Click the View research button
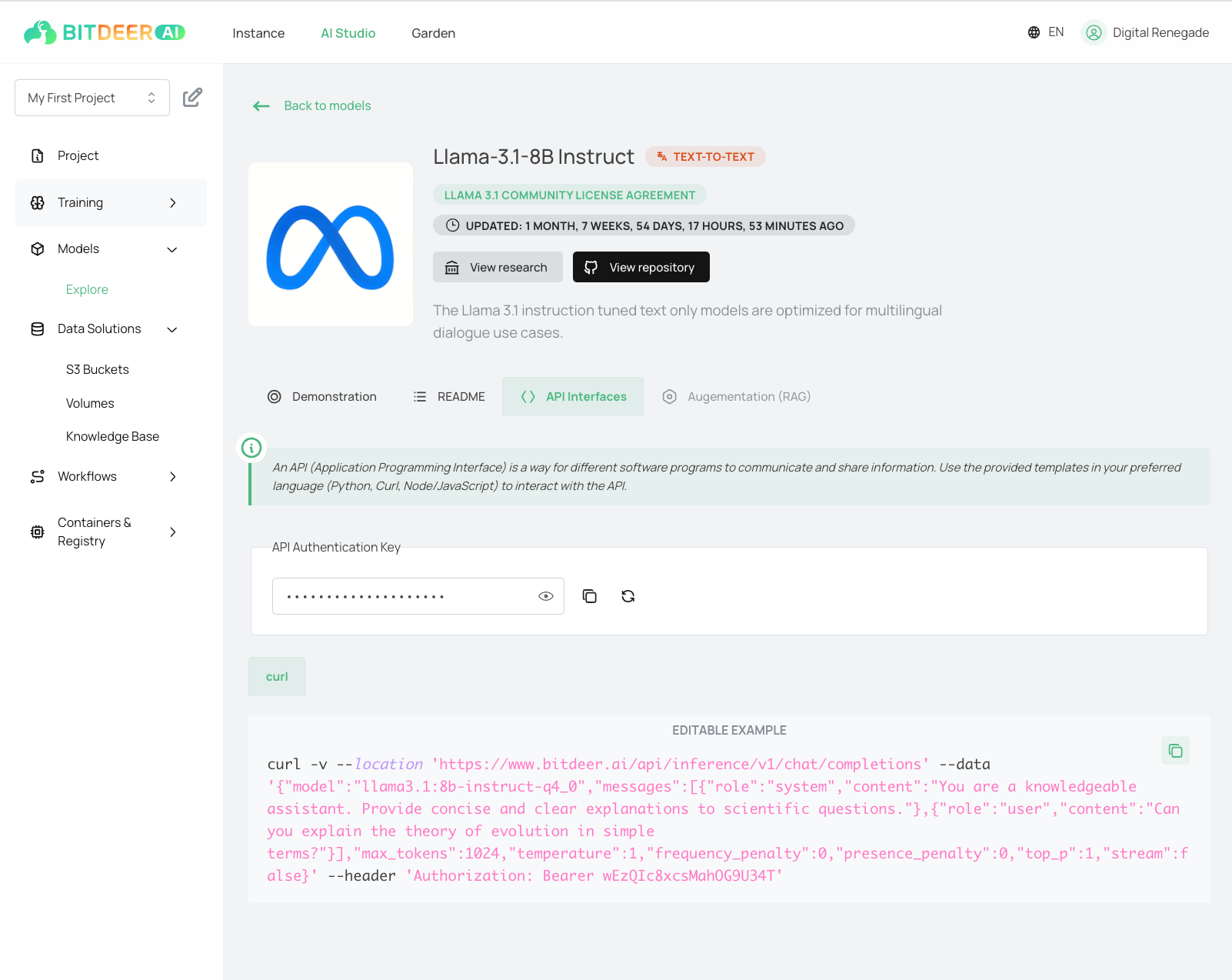1232x980 pixels. pos(498,267)
